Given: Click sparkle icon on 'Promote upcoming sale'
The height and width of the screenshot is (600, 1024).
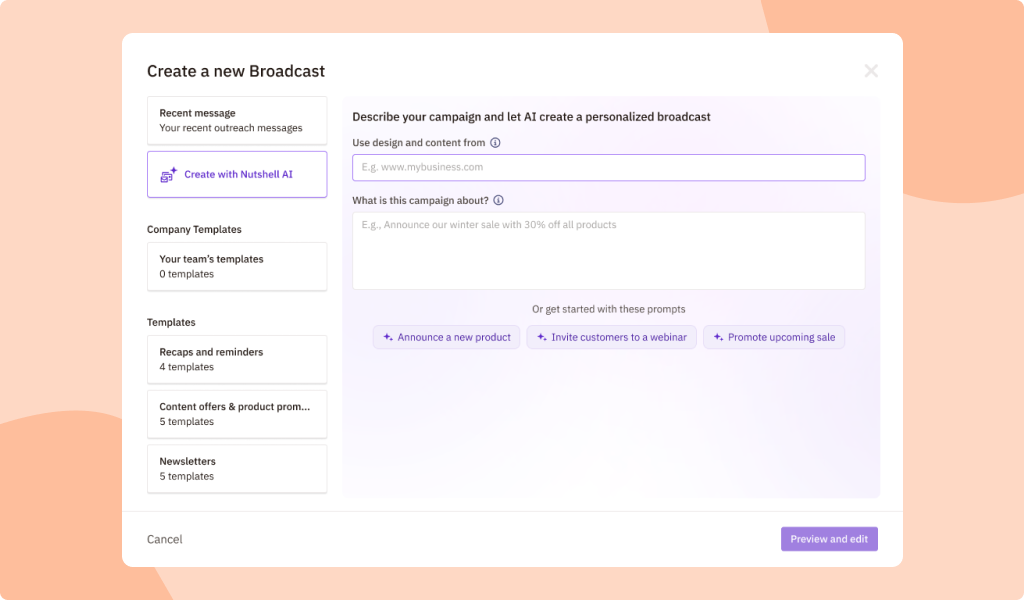Looking at the screenshot, I should (x=718, y=338).
